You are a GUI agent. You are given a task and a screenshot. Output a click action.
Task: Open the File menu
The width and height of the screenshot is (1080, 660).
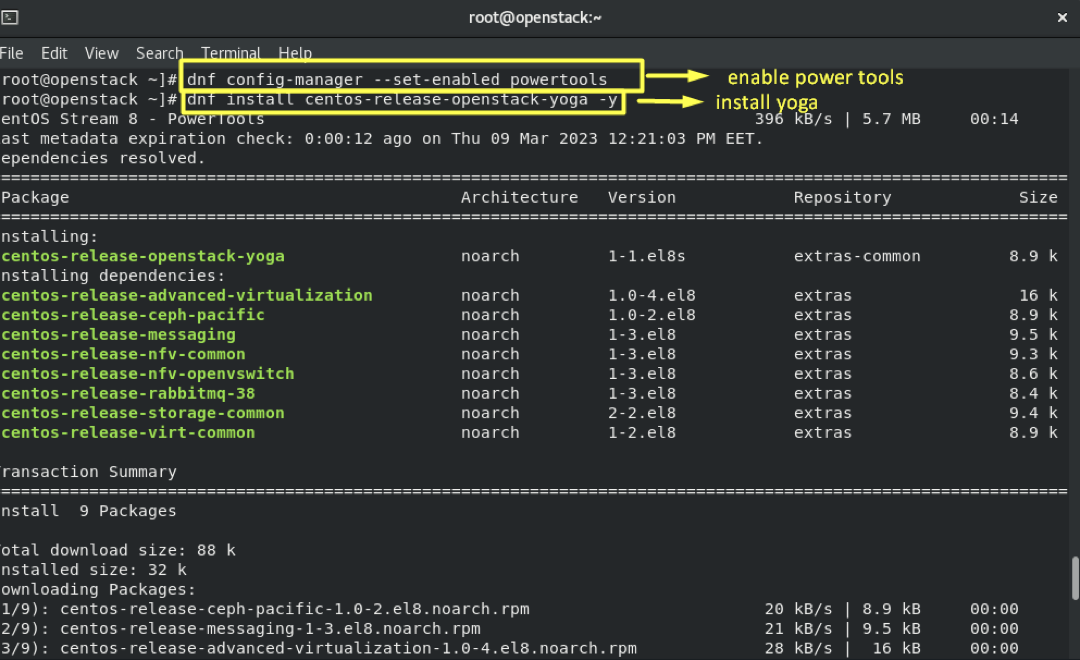coord(12,53)
